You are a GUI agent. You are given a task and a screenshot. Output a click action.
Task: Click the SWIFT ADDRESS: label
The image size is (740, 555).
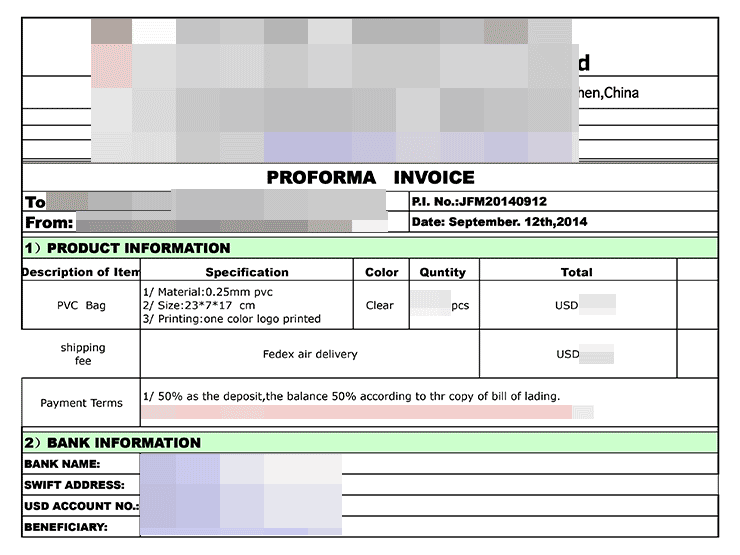(75, 485)
